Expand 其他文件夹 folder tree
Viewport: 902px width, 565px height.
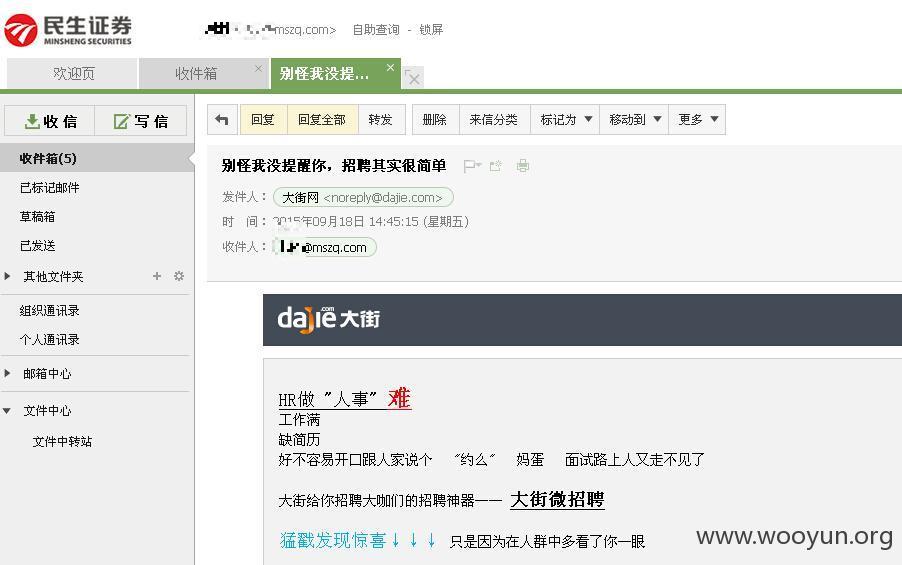[x=7, y=276]
